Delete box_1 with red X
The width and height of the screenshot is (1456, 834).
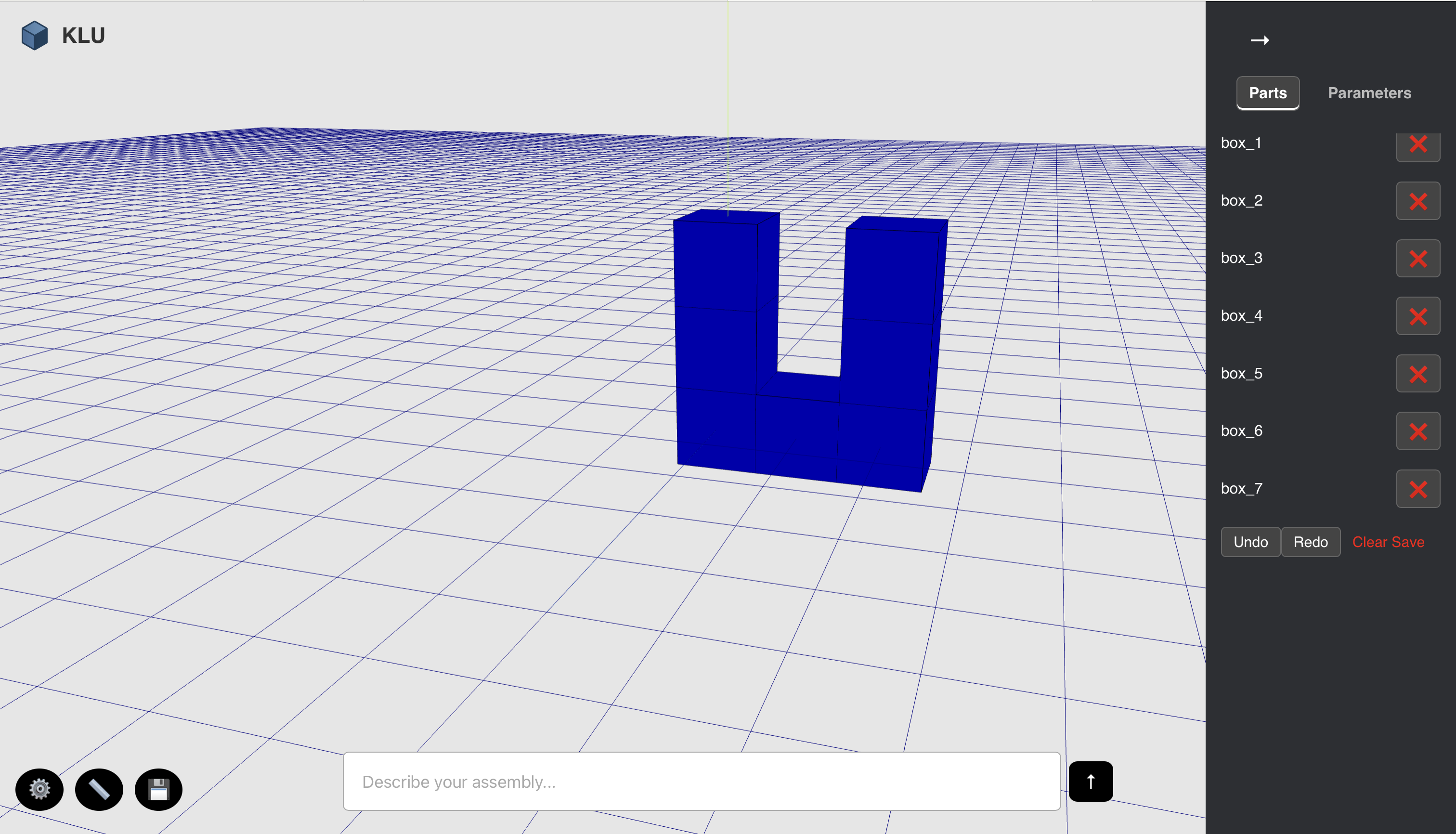(1418, 144)
